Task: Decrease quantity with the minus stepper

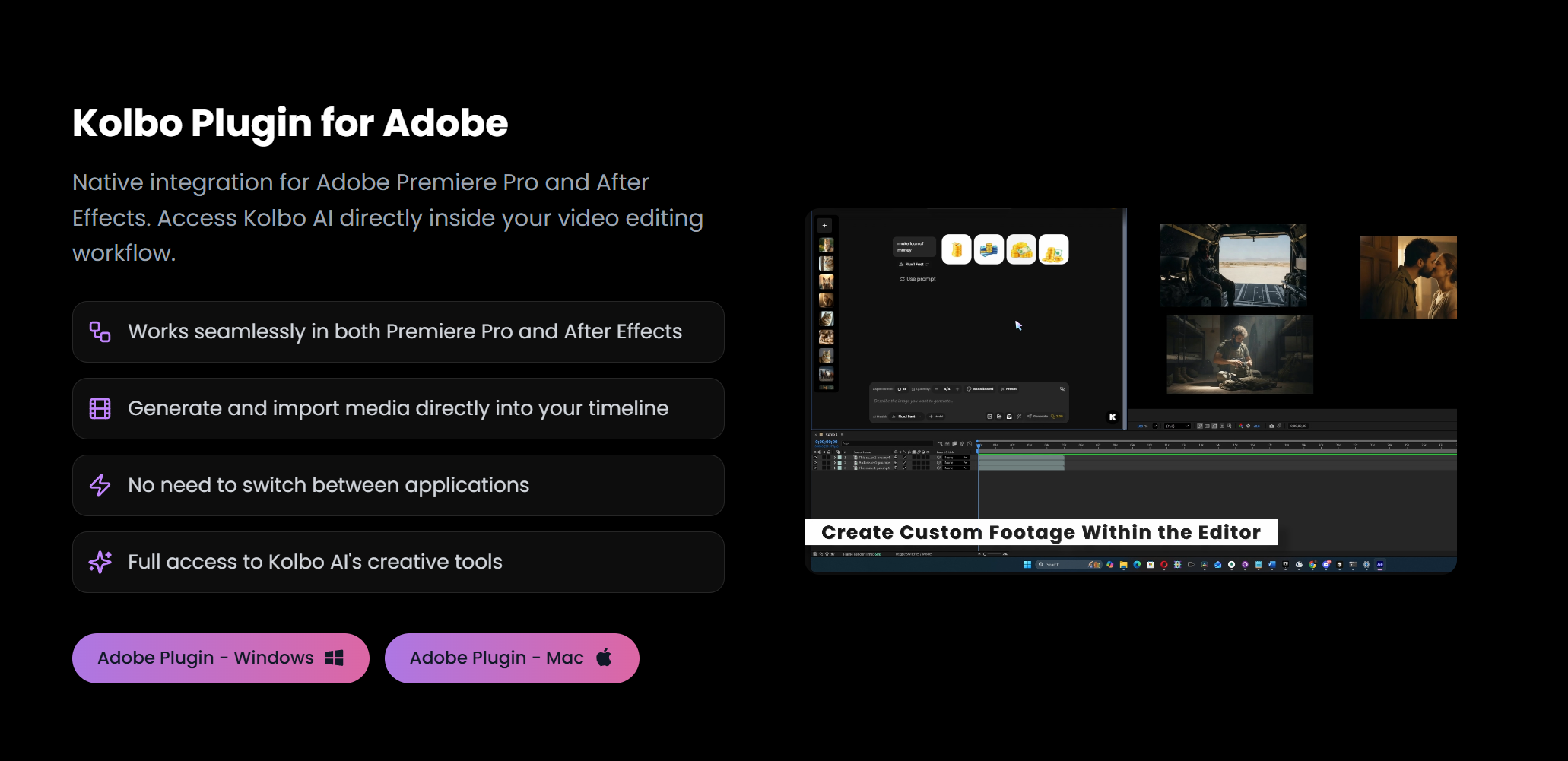Action: (937, 389)
